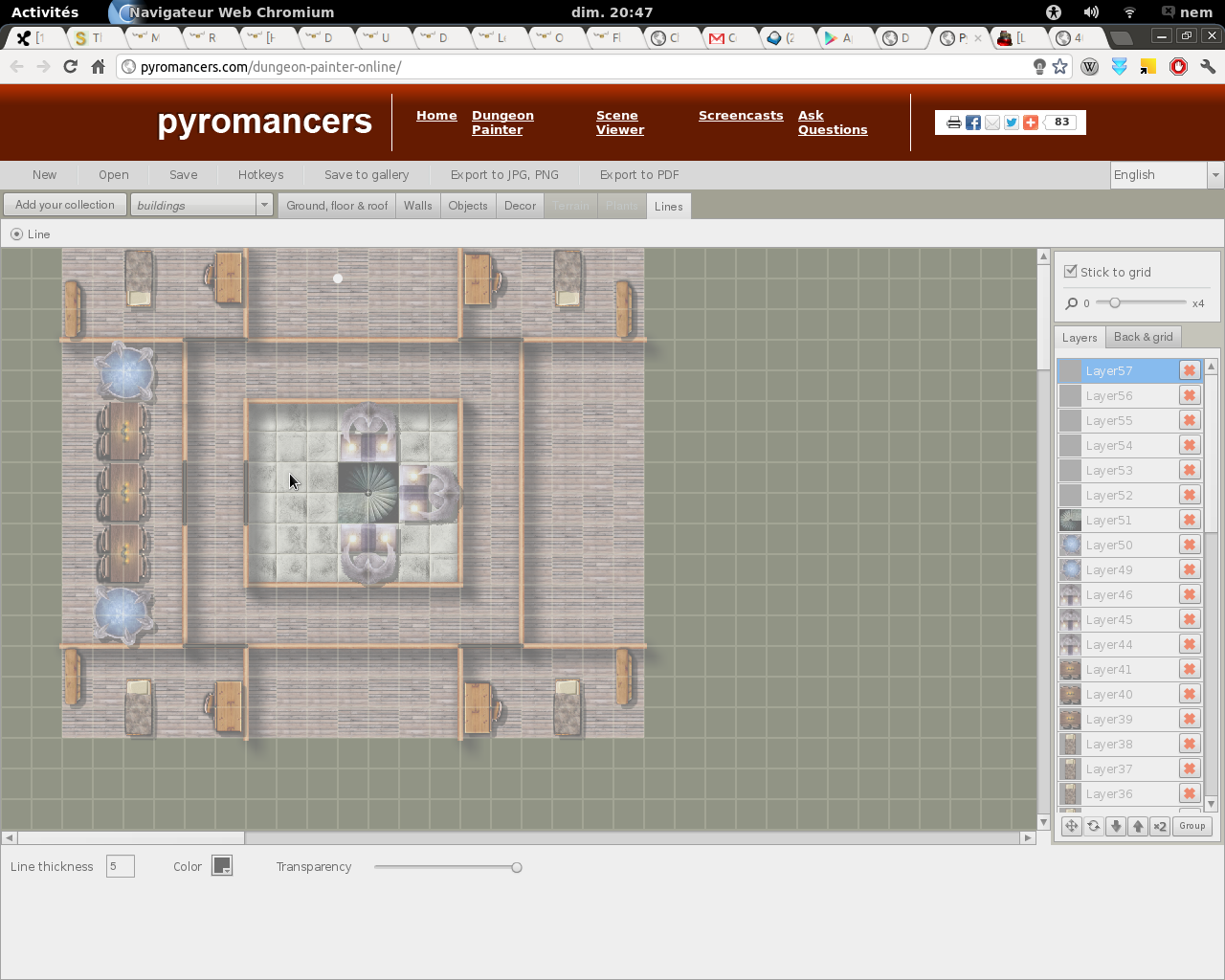Open the buildings collection dropdown
The image size is (1225, 980).
pyautogui.click(x=264, y=205)
